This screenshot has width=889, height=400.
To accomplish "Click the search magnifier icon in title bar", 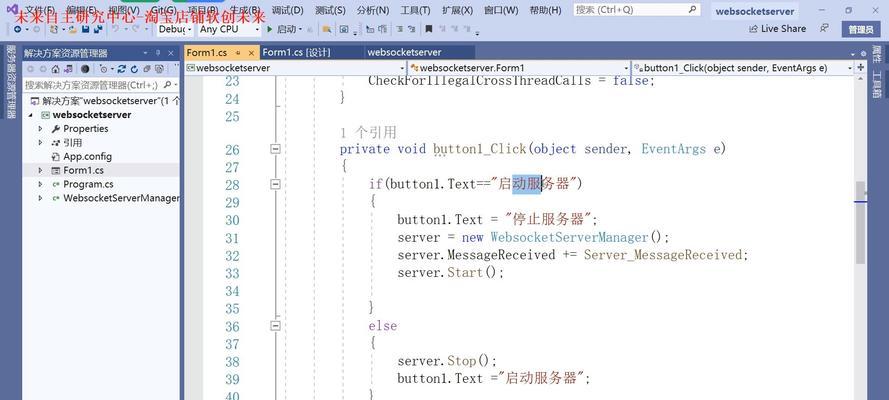I will point(693,10).
